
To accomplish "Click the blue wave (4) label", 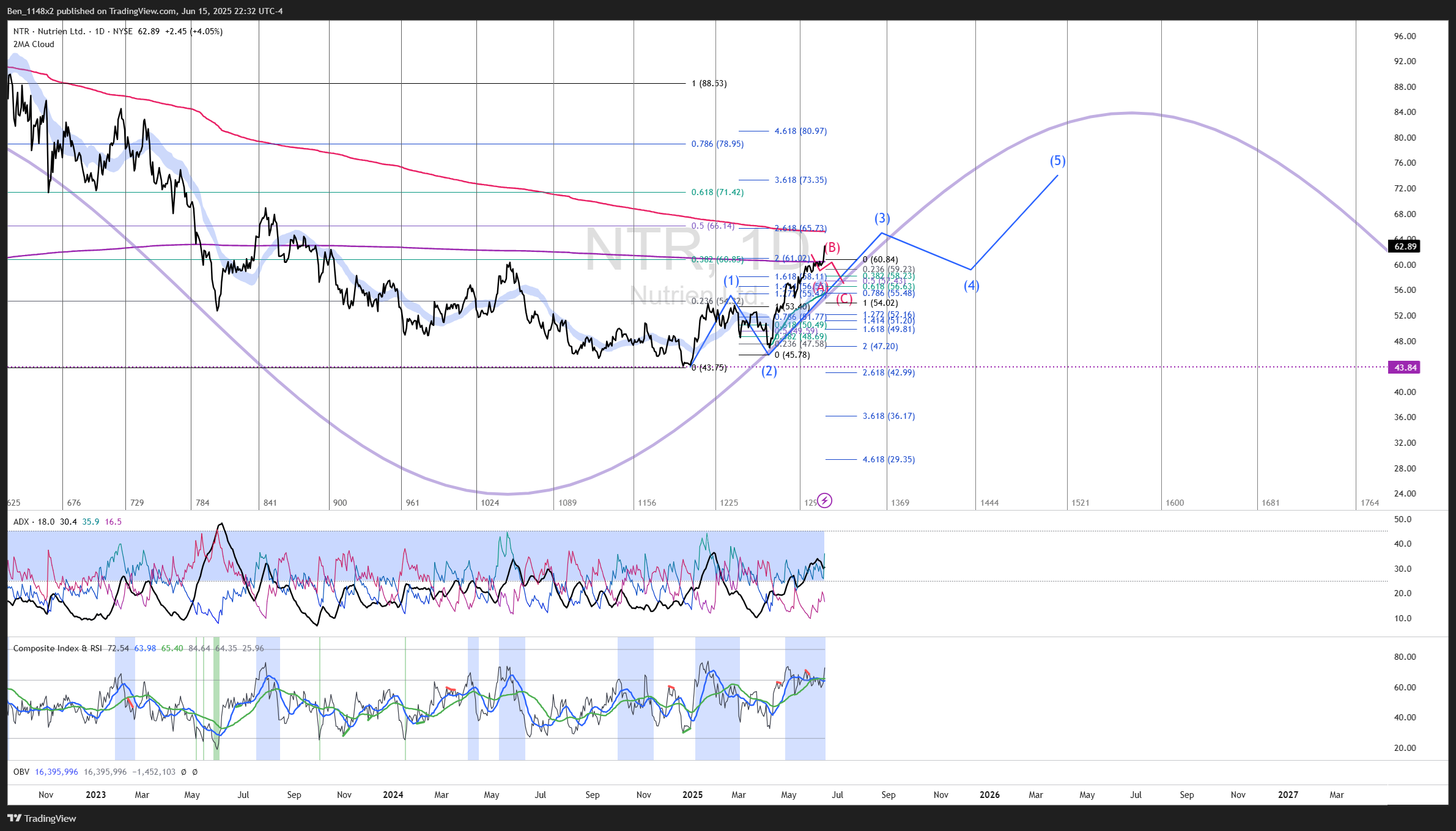I will pos(971,286).
